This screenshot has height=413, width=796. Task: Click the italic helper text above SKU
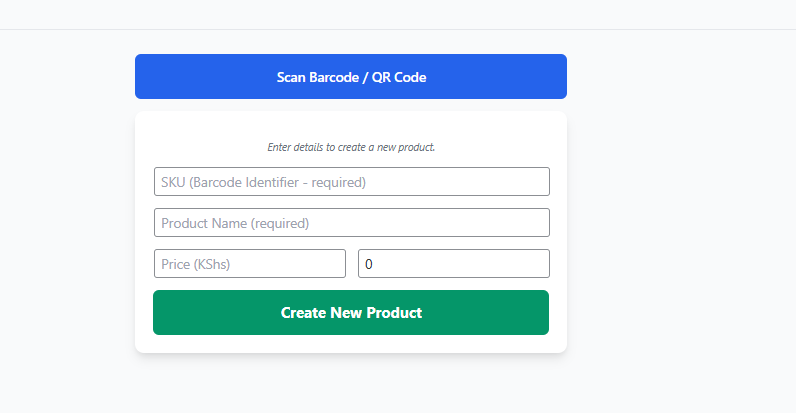pos(351,147)
